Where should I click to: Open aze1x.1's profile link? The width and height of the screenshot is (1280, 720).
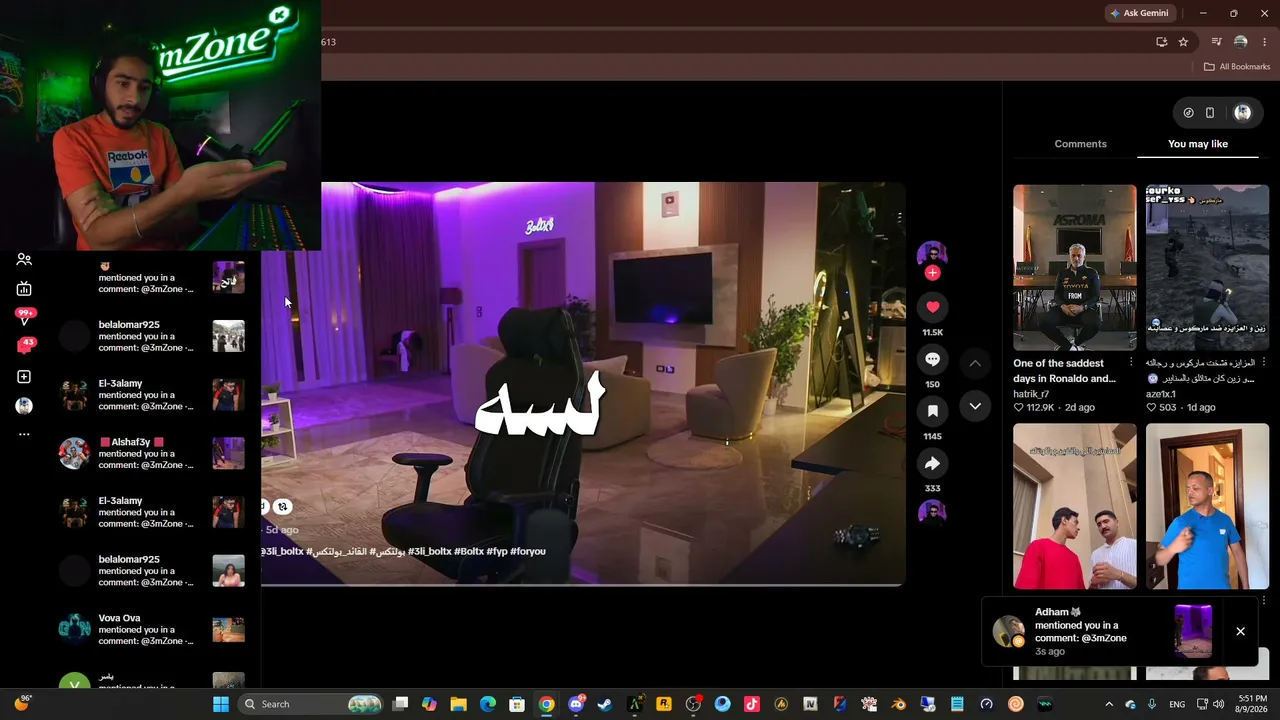click(1161, 394)
